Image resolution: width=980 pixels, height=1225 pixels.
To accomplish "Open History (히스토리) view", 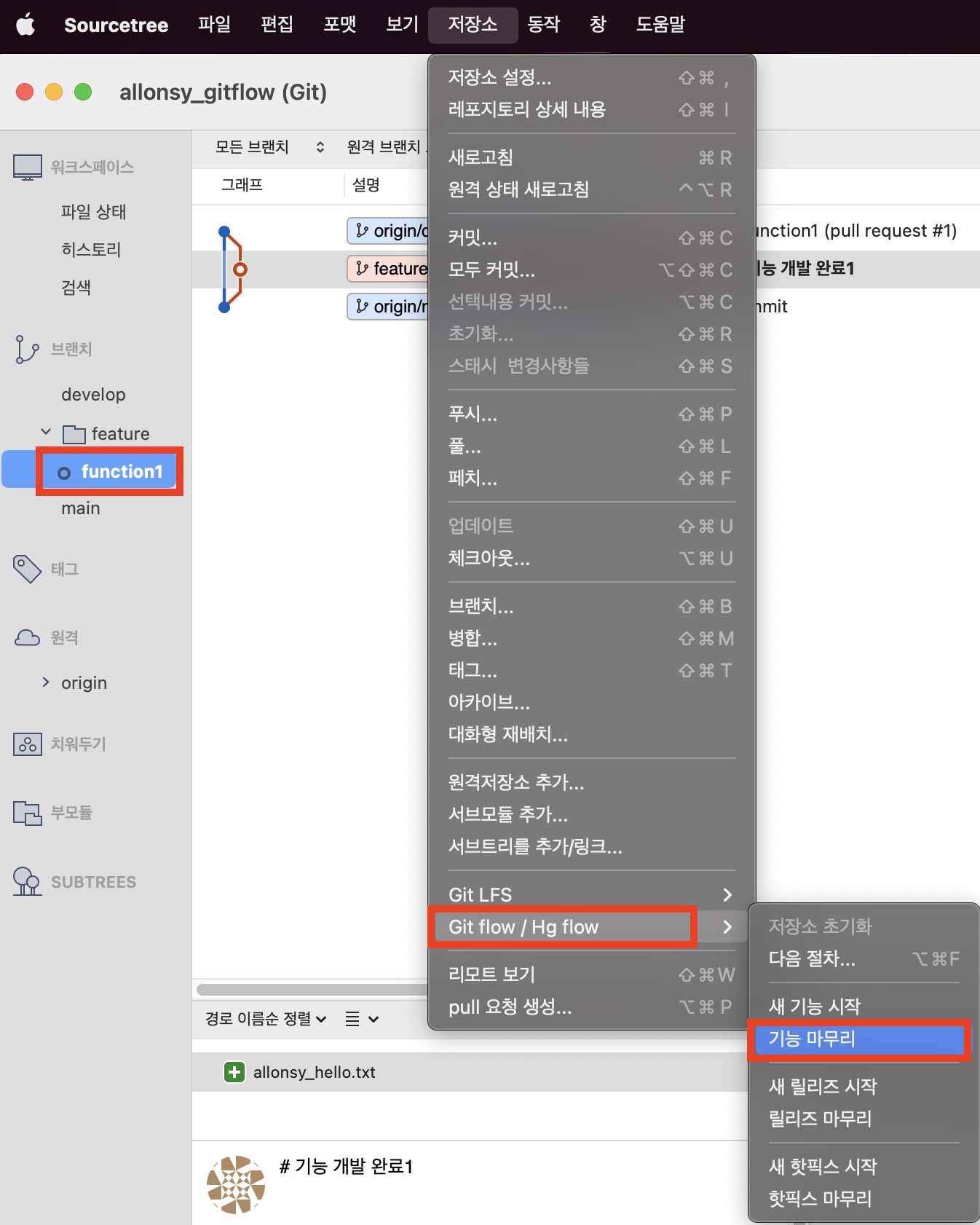I will (x=91, y=250).
